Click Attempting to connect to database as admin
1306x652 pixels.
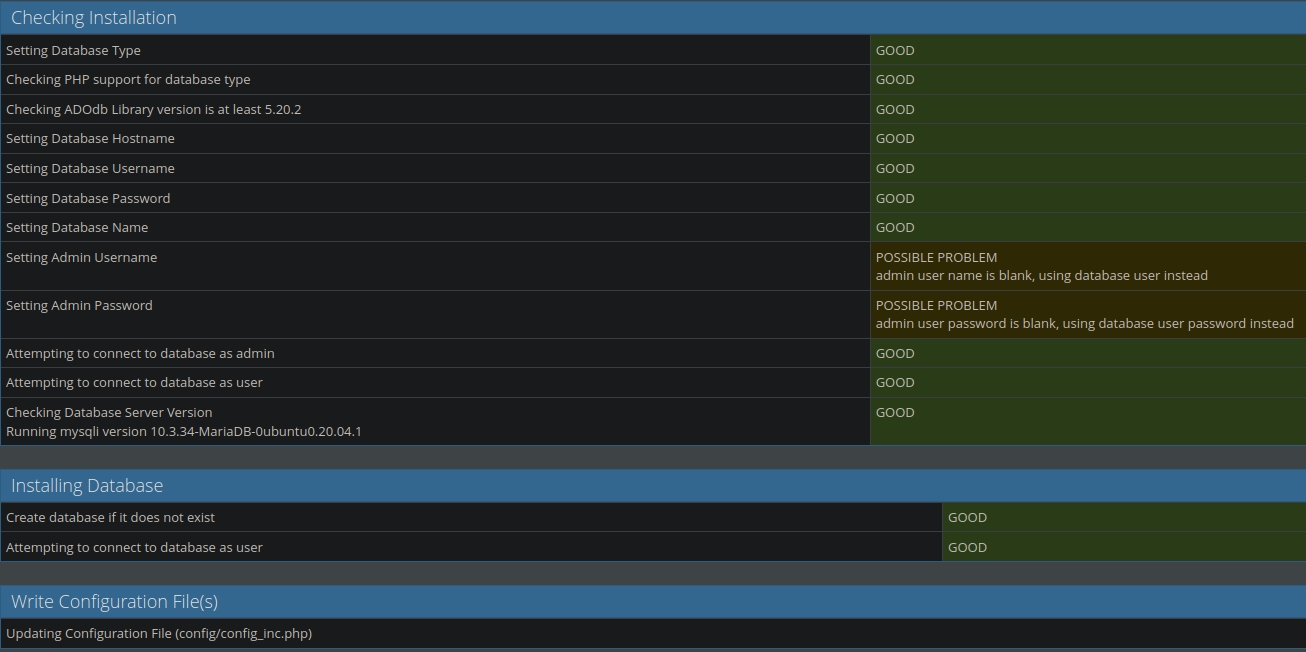(x=140, y=354)
